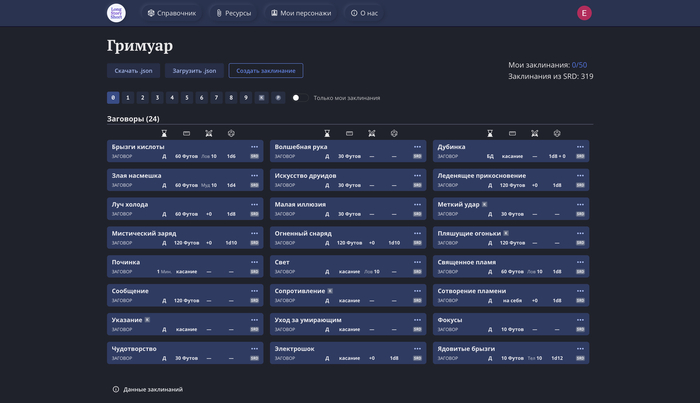Screen dimensions: 700x403
Task: Toggle spell level 4 filter
Action: click(x=172, y=98)
